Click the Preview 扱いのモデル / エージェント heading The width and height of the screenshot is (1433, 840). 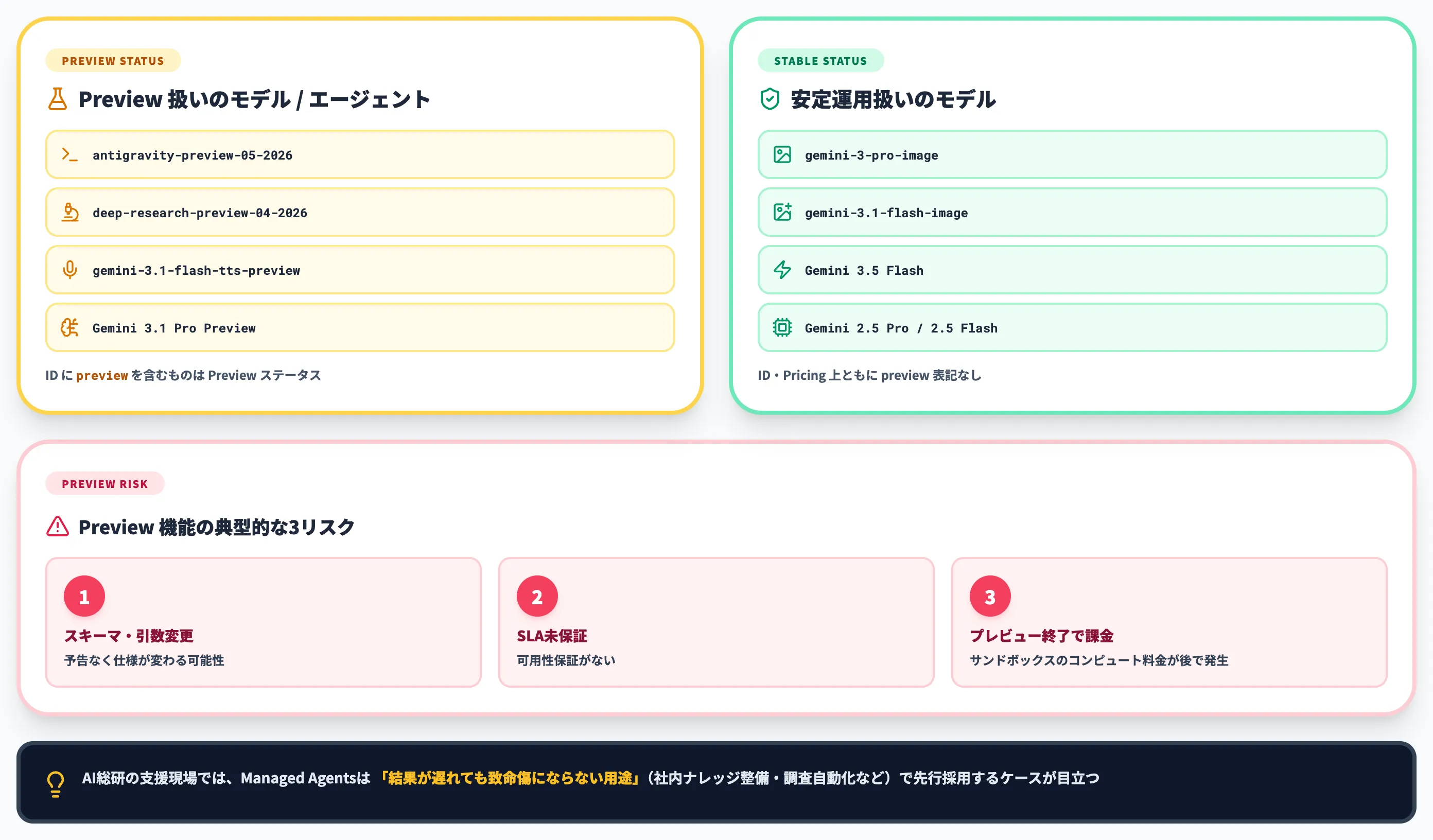pyautogui.click(x=254, y=99)
